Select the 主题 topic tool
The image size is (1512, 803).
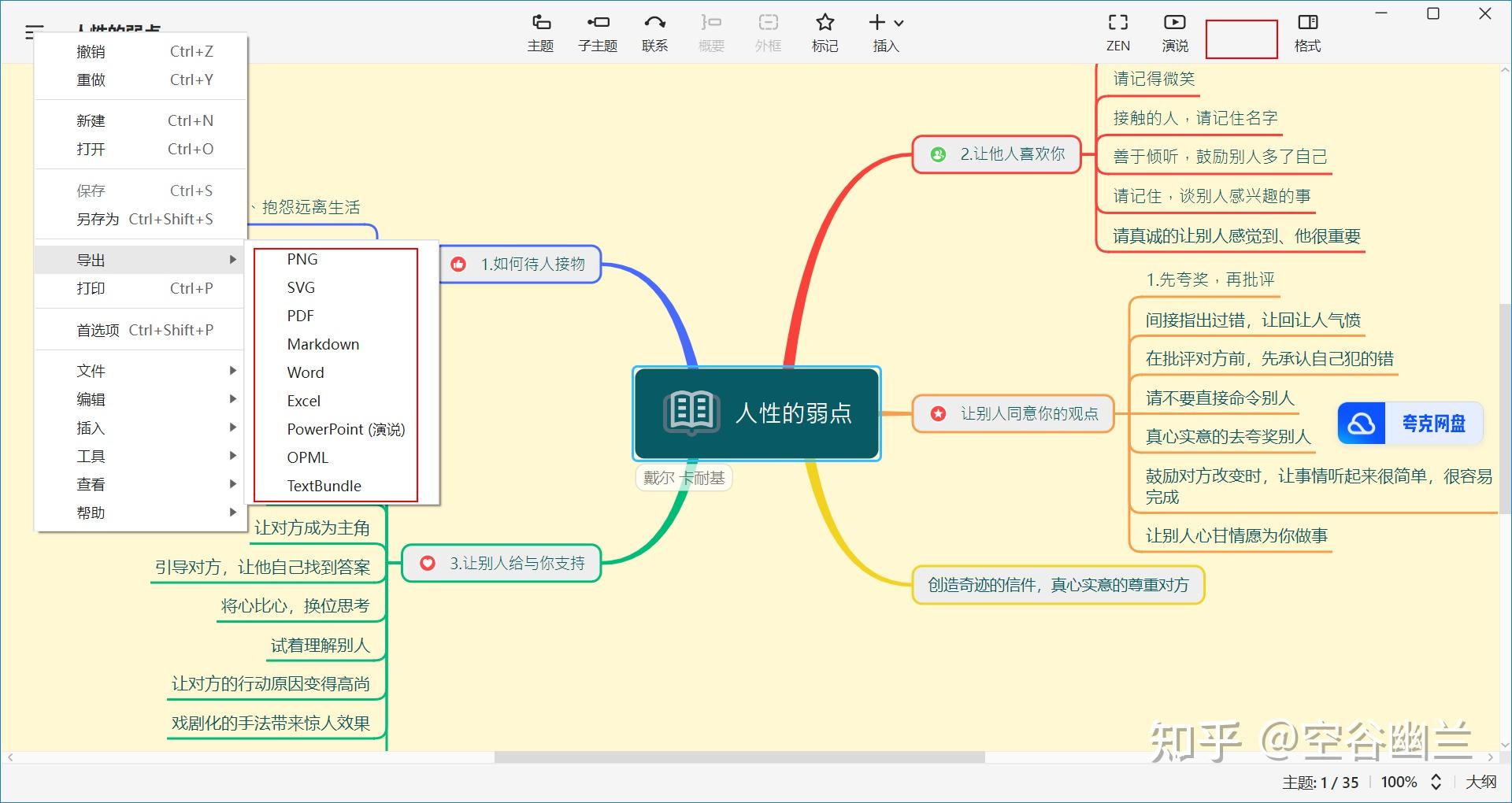coord(540,31)
